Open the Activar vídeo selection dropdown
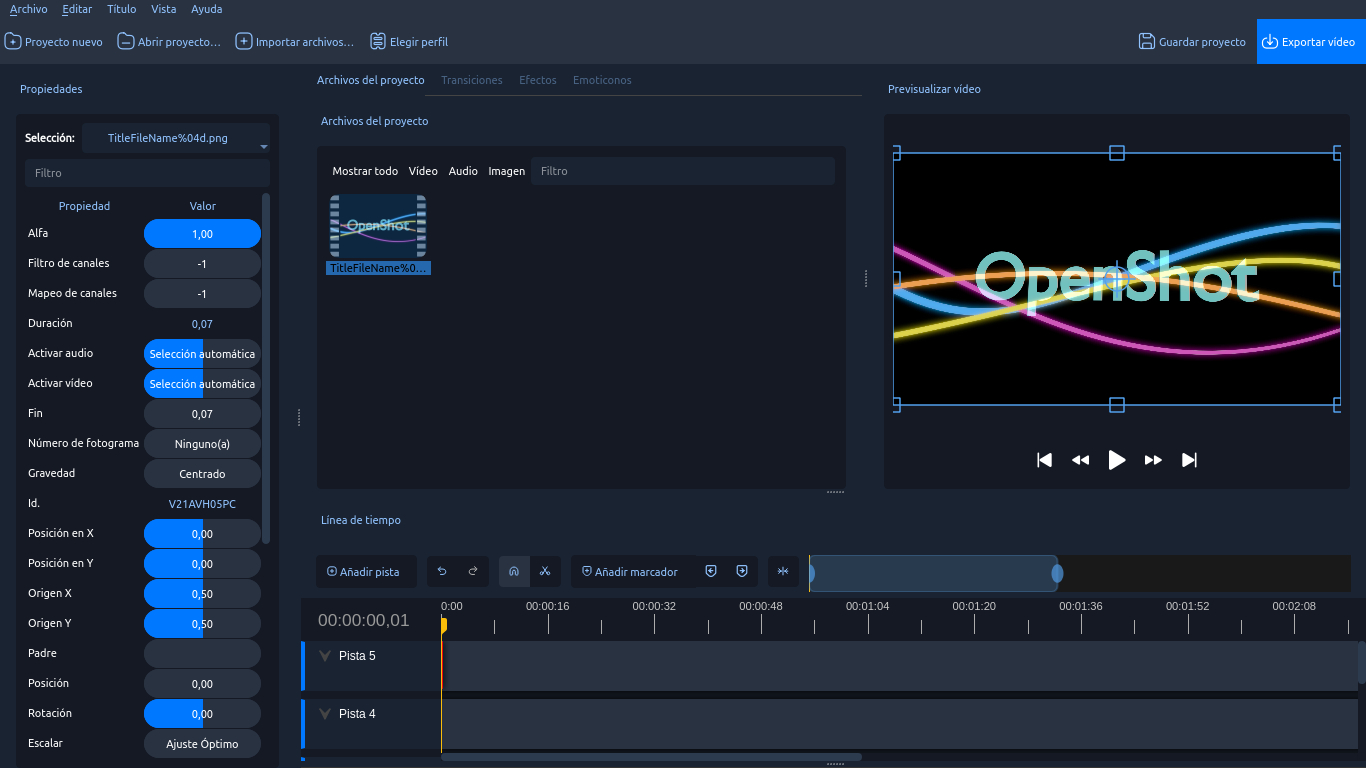The width and height of the screenshot is (1366, 768). click(202, 384)
